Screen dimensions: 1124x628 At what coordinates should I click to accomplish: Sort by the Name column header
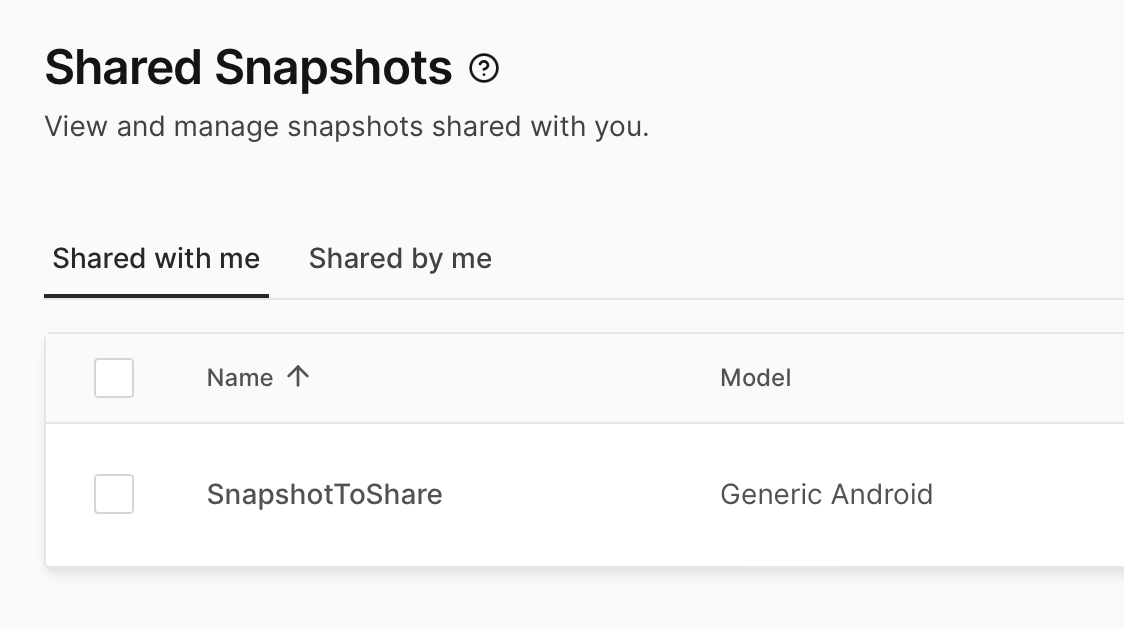coord(240,378)
